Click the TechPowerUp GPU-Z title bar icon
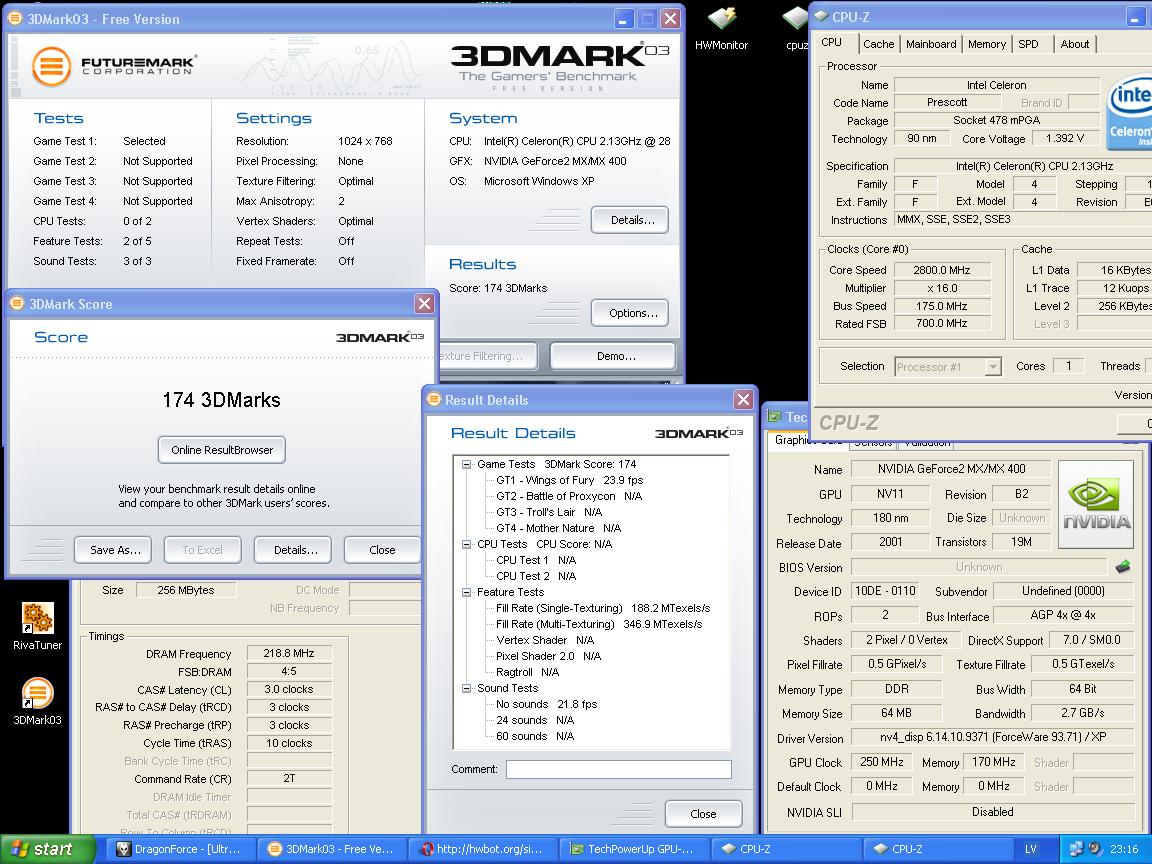Screen dimensions: 1152x864 [x=774, y=417]
